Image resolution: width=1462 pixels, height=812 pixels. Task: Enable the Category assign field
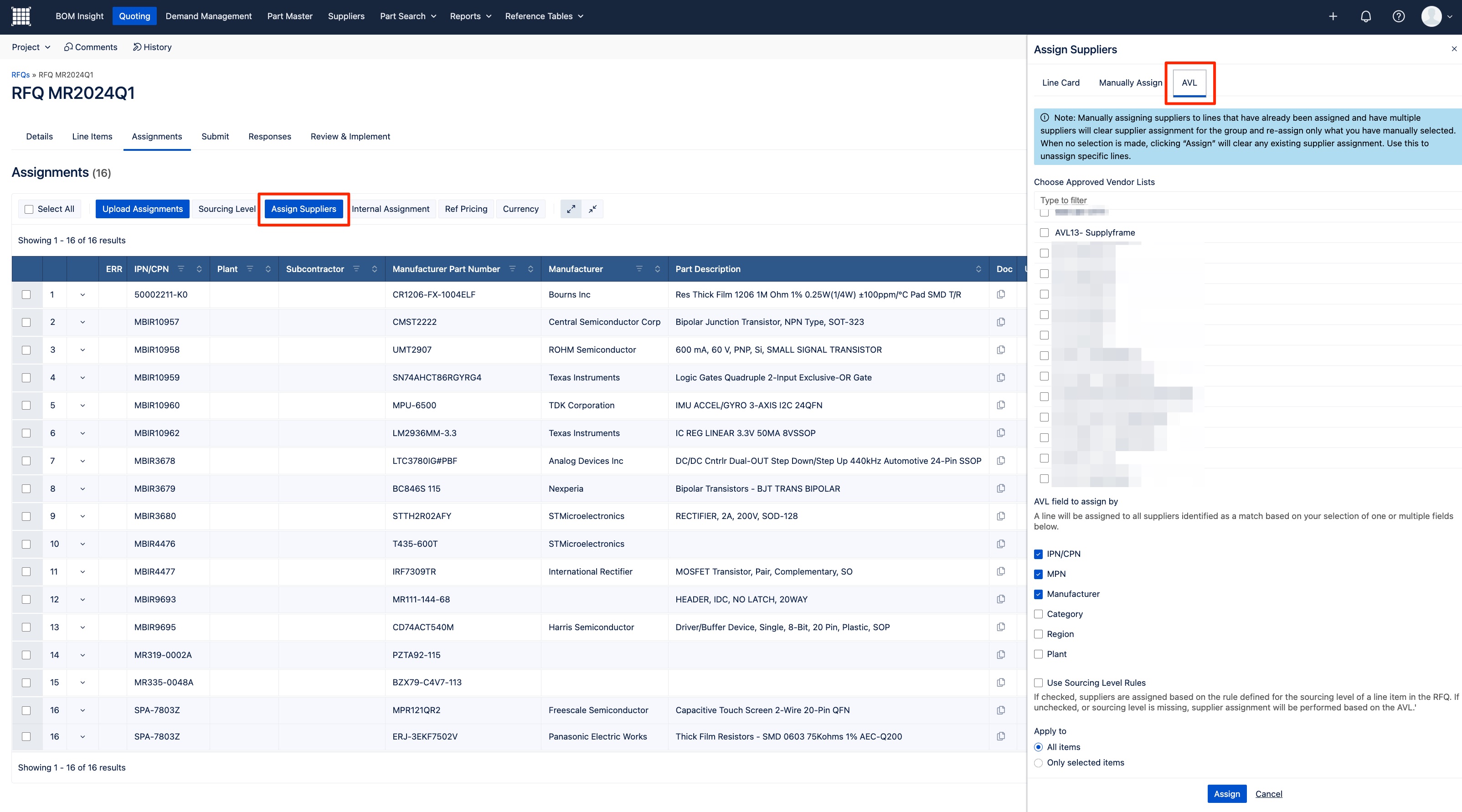[1039, 614]
